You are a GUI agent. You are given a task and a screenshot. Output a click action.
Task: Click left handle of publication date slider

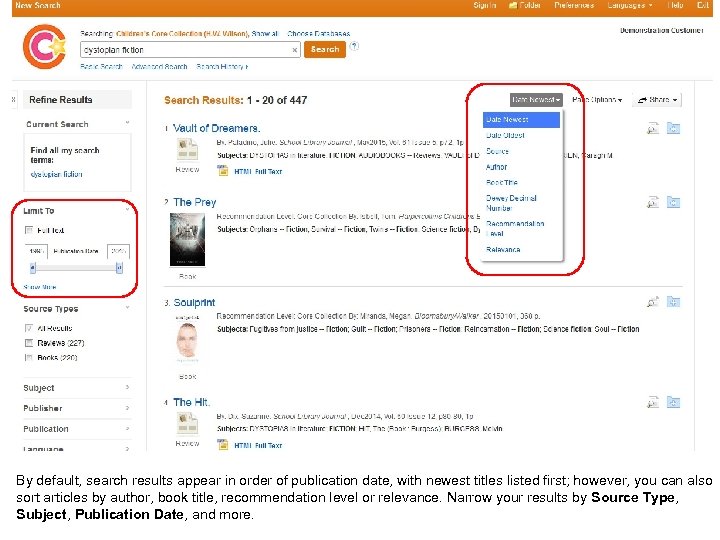click(x=33, y=268)
